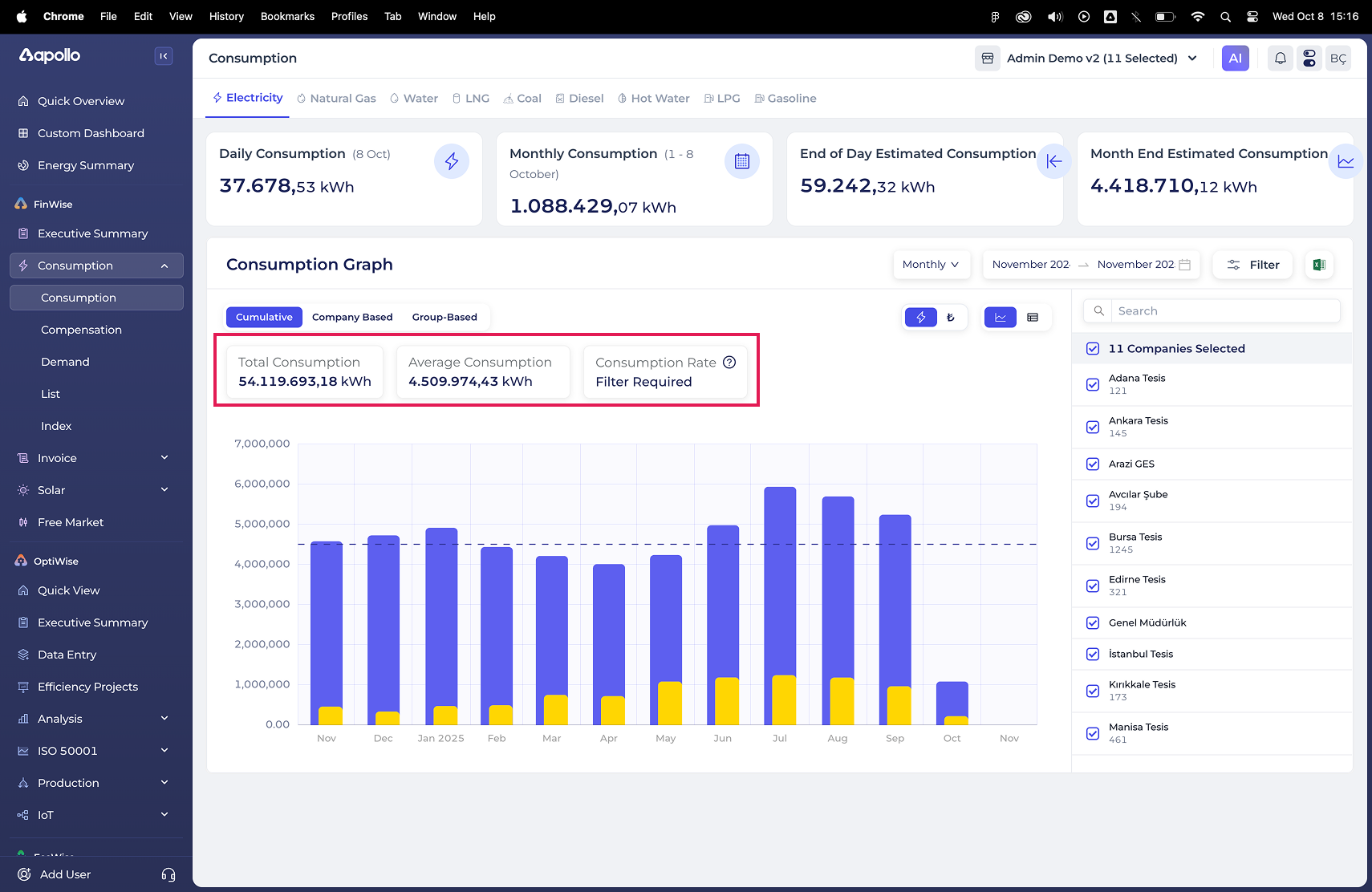This screenshot has width=1372, height=892.
Task: Switch chart to table view icon
Action: point(1033,318)
